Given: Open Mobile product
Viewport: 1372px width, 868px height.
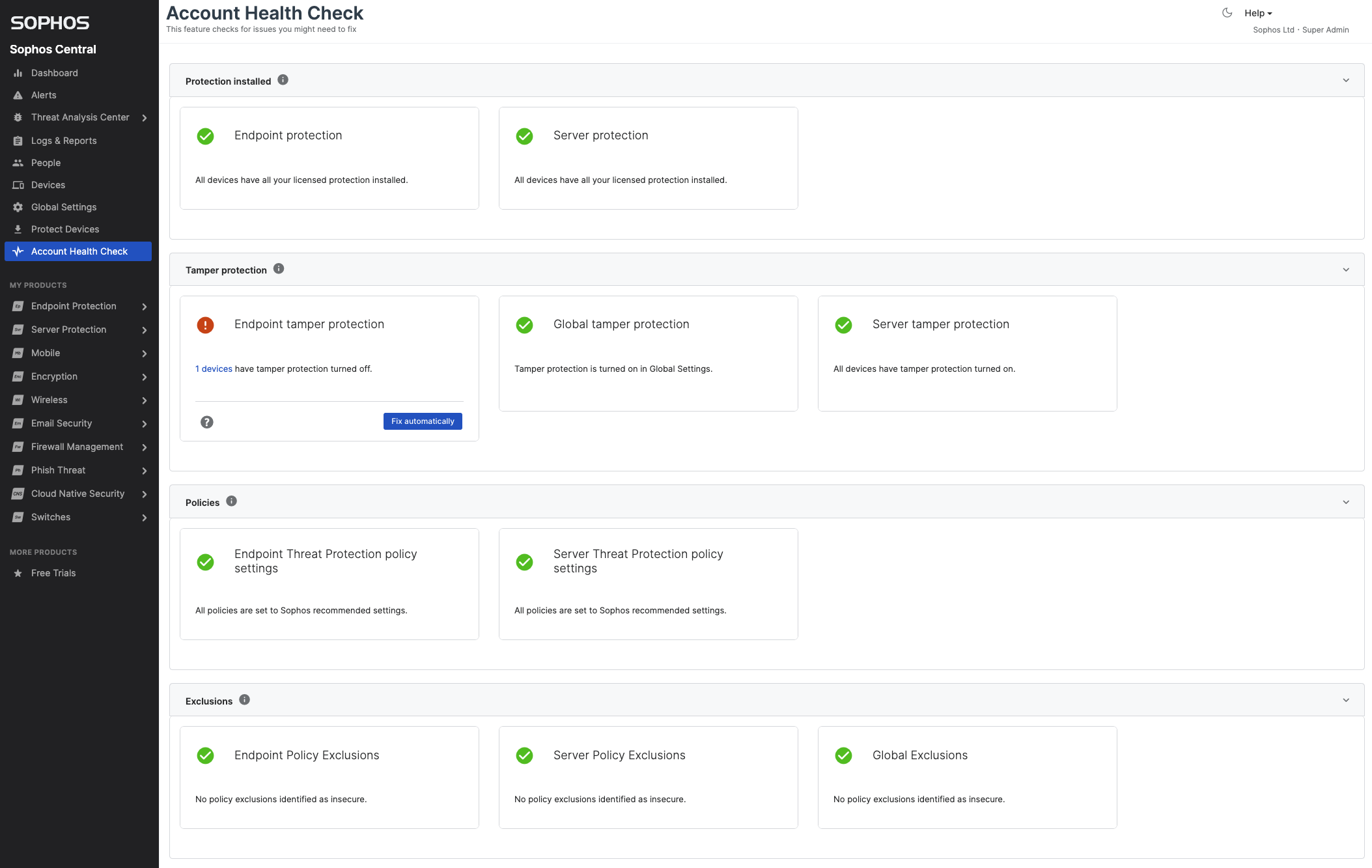Looking at the screenshot, I should 46,353.
